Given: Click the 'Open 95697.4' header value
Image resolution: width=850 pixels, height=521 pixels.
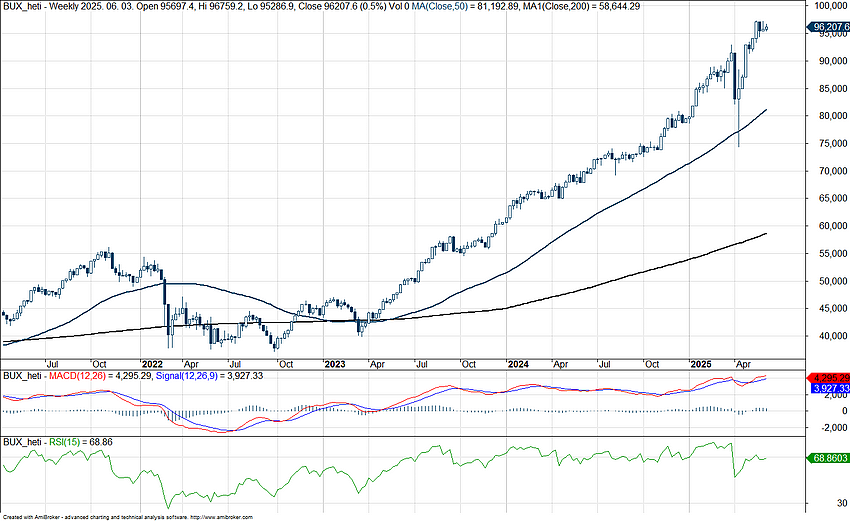Looking at the screenshot, I should 167,7.
